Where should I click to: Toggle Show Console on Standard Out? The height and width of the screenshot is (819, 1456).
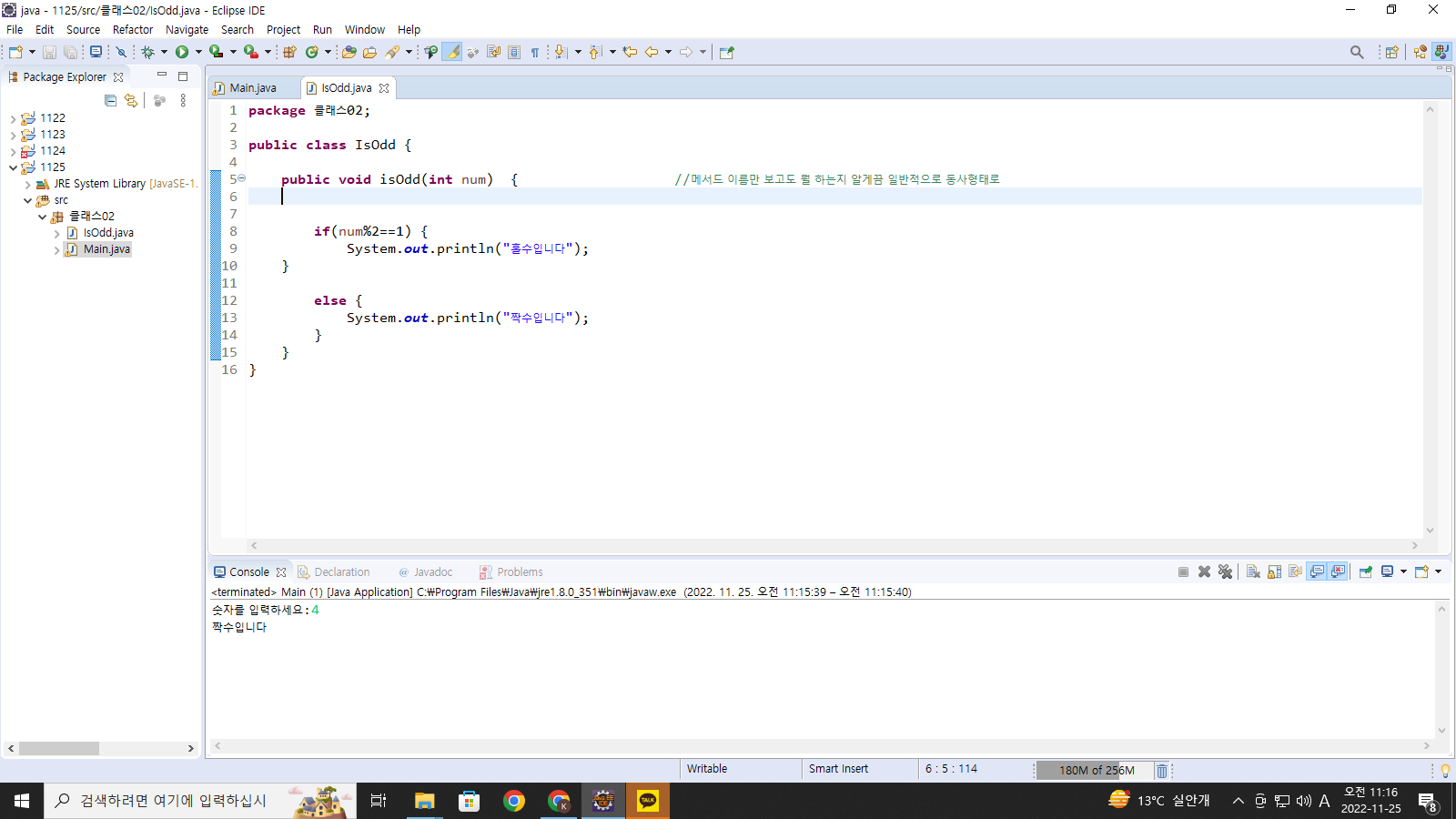[x=1317, y=571]
